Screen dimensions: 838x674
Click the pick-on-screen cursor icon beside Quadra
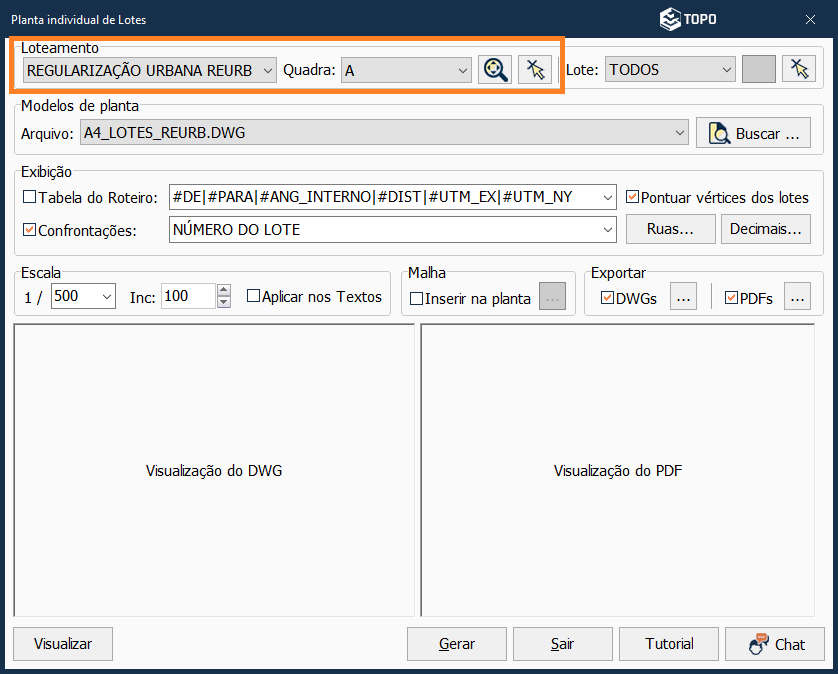pos(535,69)
